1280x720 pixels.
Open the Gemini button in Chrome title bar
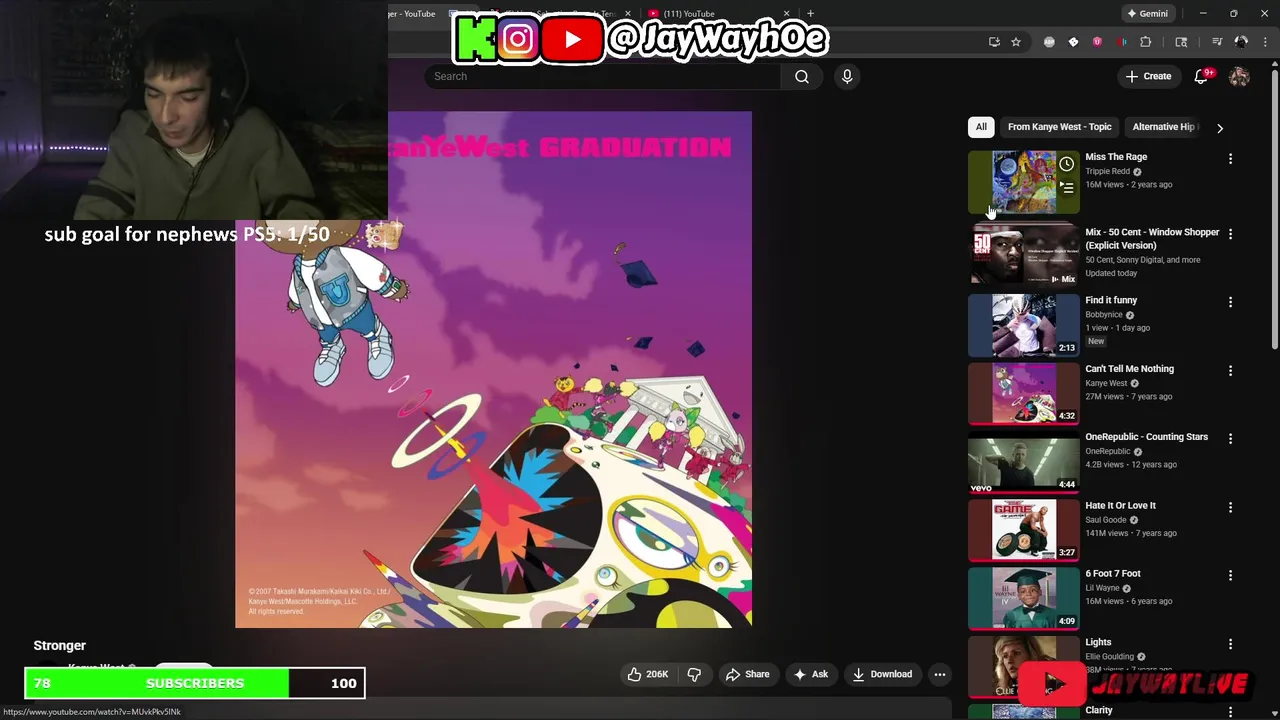coord(1147,14)
